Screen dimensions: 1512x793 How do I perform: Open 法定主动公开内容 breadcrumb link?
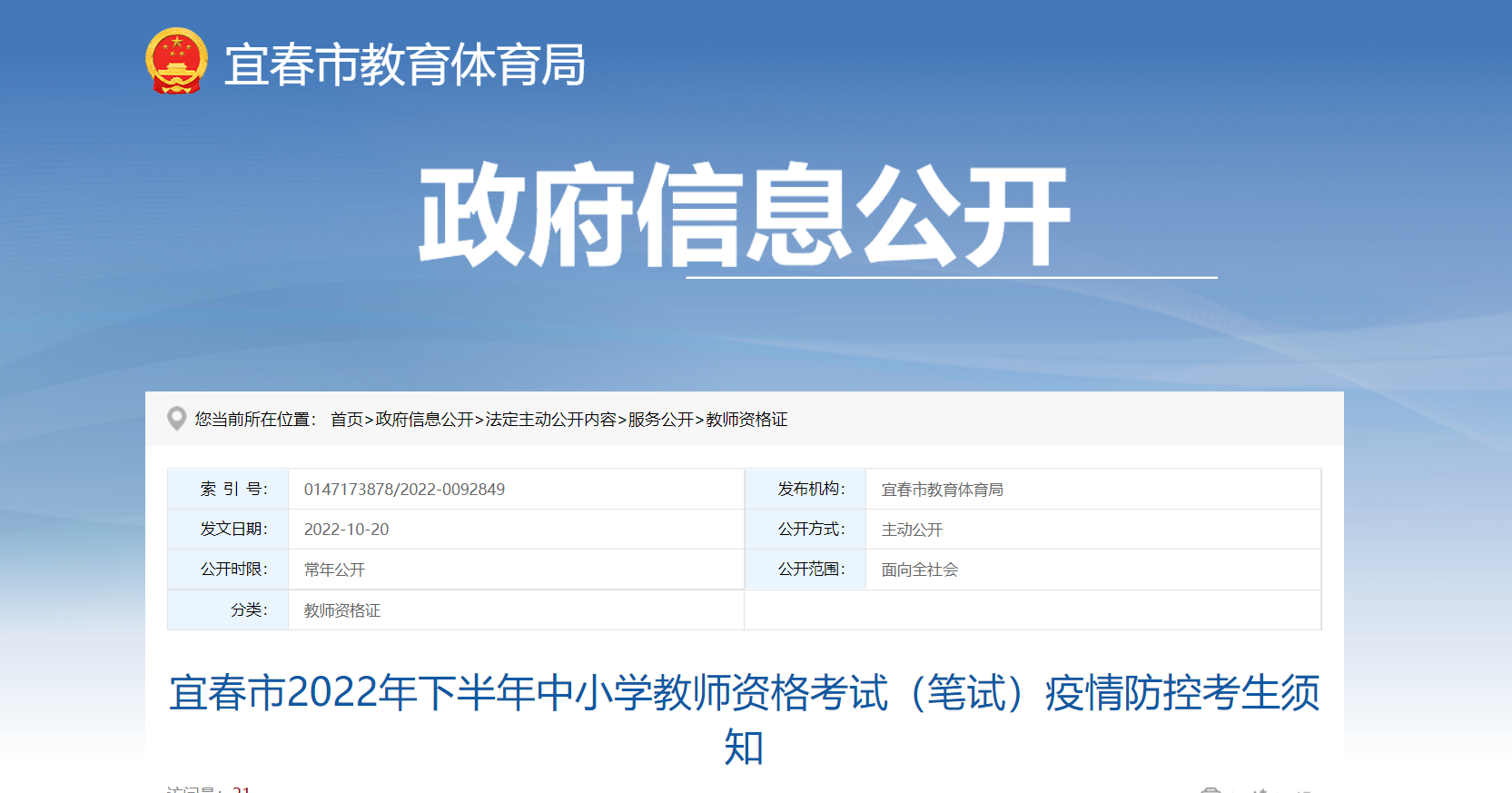coord(551,420)
